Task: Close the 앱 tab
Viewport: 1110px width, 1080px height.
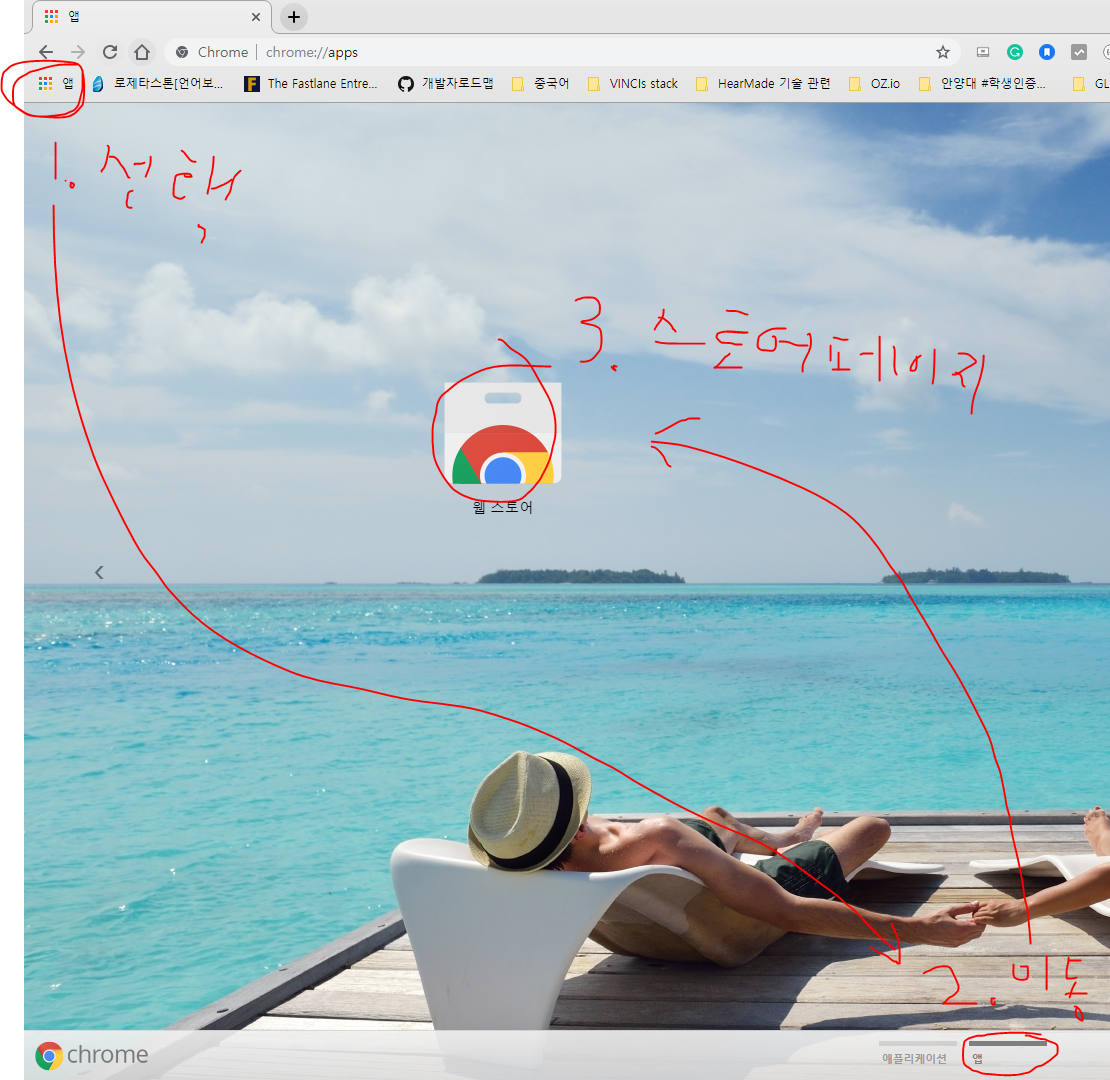Action: [x=256, y=17]
